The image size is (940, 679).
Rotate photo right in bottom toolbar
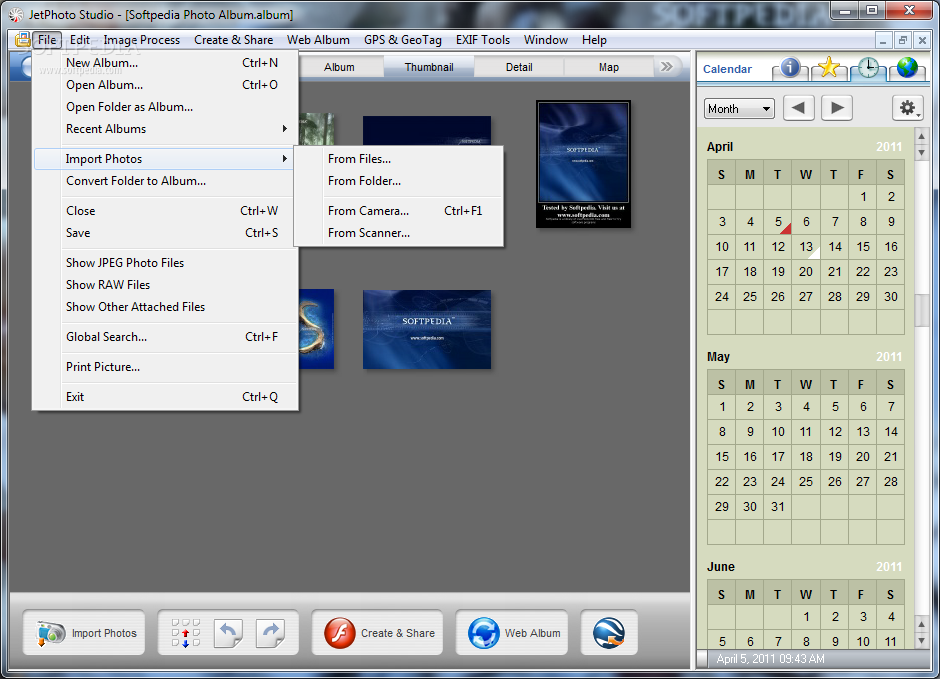click(270, 633)
